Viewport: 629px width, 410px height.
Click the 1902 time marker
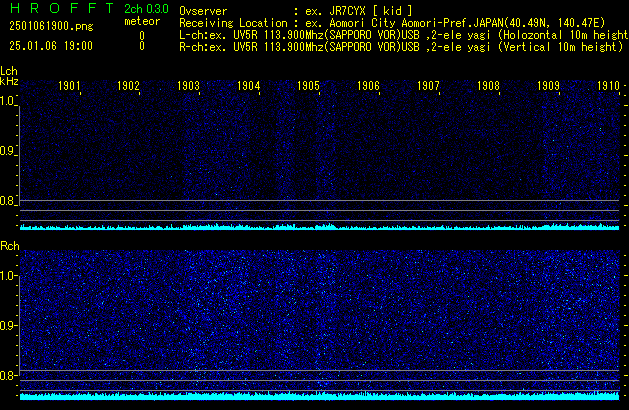pos(128,86)
